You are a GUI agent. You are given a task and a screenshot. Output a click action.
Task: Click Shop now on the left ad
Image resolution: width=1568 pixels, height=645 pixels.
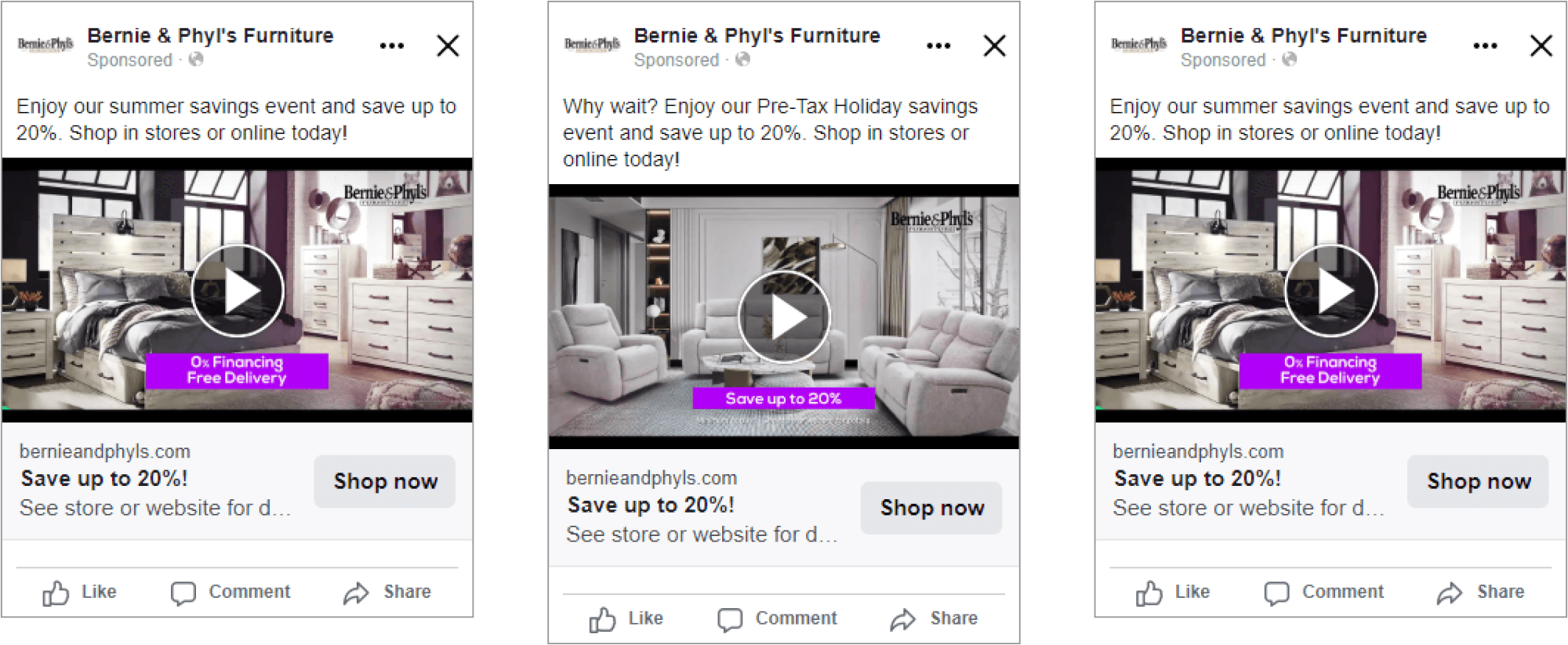[385, 481]
